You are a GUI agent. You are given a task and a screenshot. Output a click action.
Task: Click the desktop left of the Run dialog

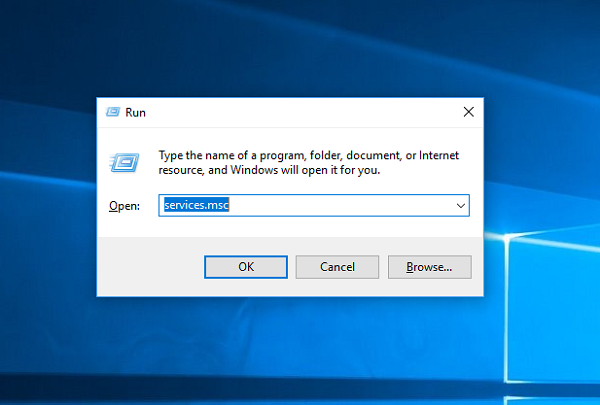click(x=50, y=200)
